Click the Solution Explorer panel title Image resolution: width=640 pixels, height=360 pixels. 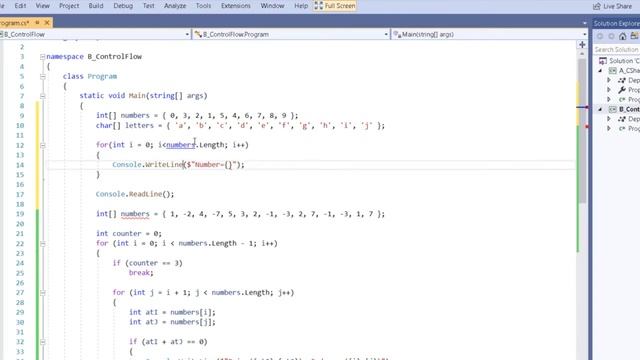pos(616,23)
